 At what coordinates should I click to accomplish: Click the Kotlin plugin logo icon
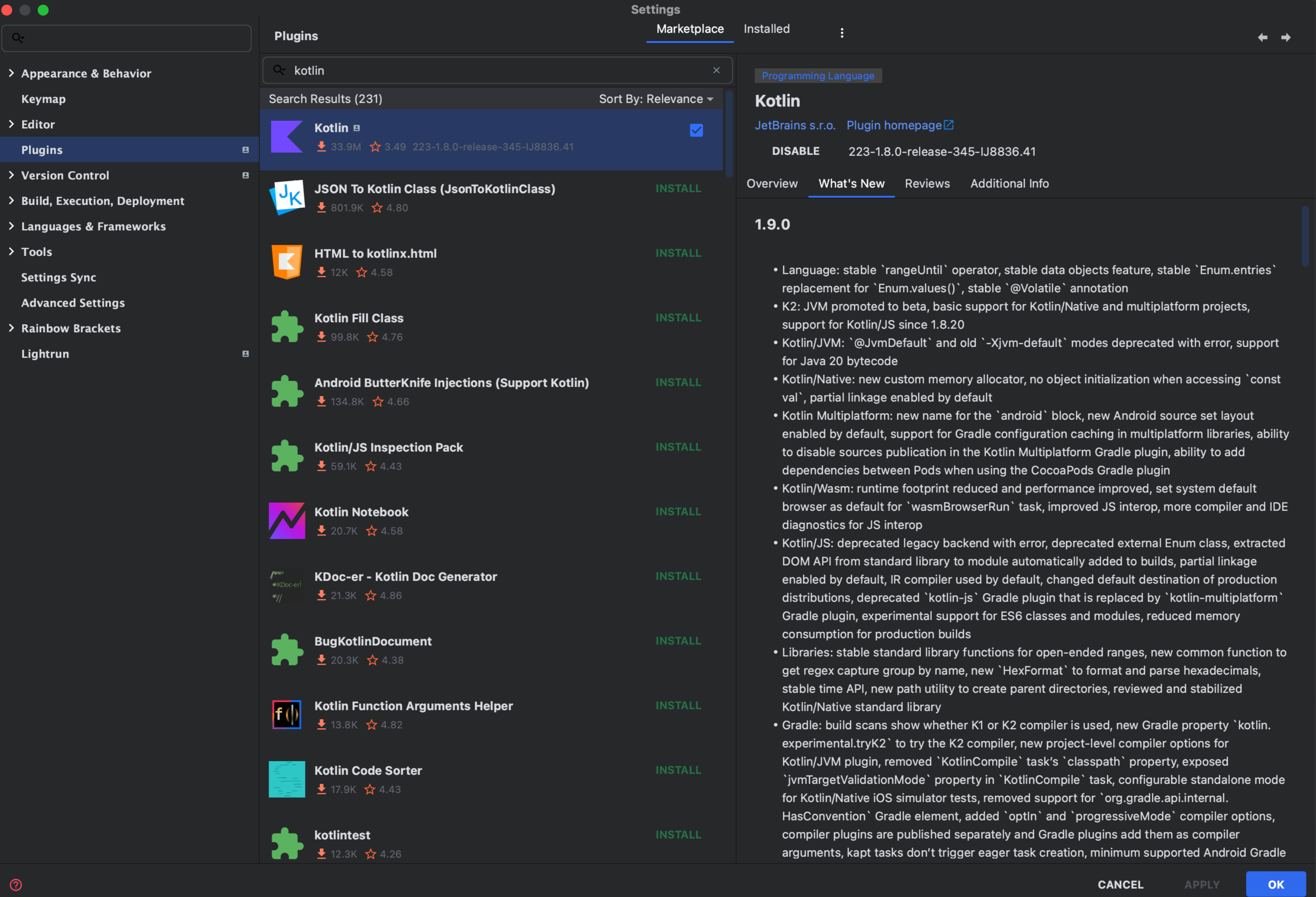287,136
